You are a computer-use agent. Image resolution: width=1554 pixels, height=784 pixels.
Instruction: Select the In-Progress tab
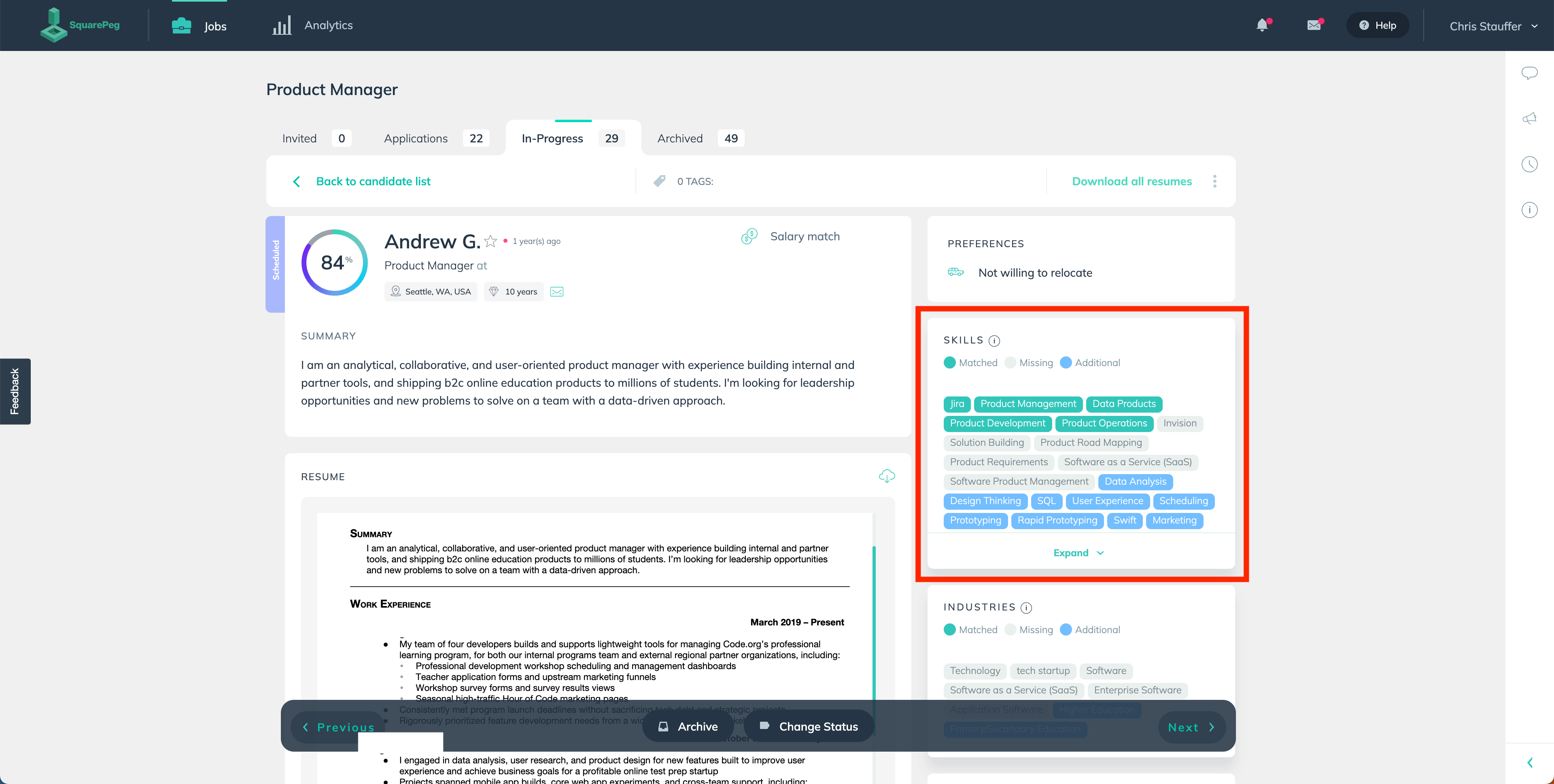click(573, 138)
